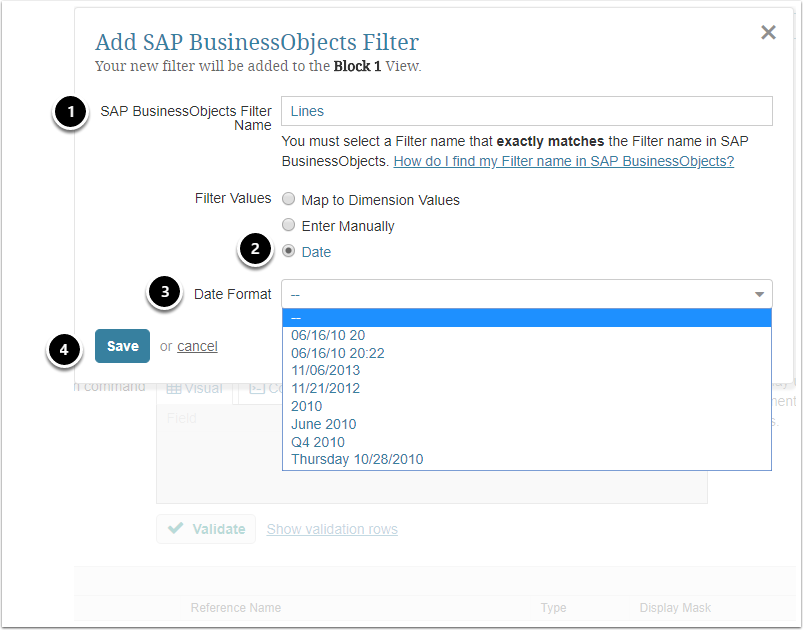Select Map to Dimension Values radio button

point(289,199)
